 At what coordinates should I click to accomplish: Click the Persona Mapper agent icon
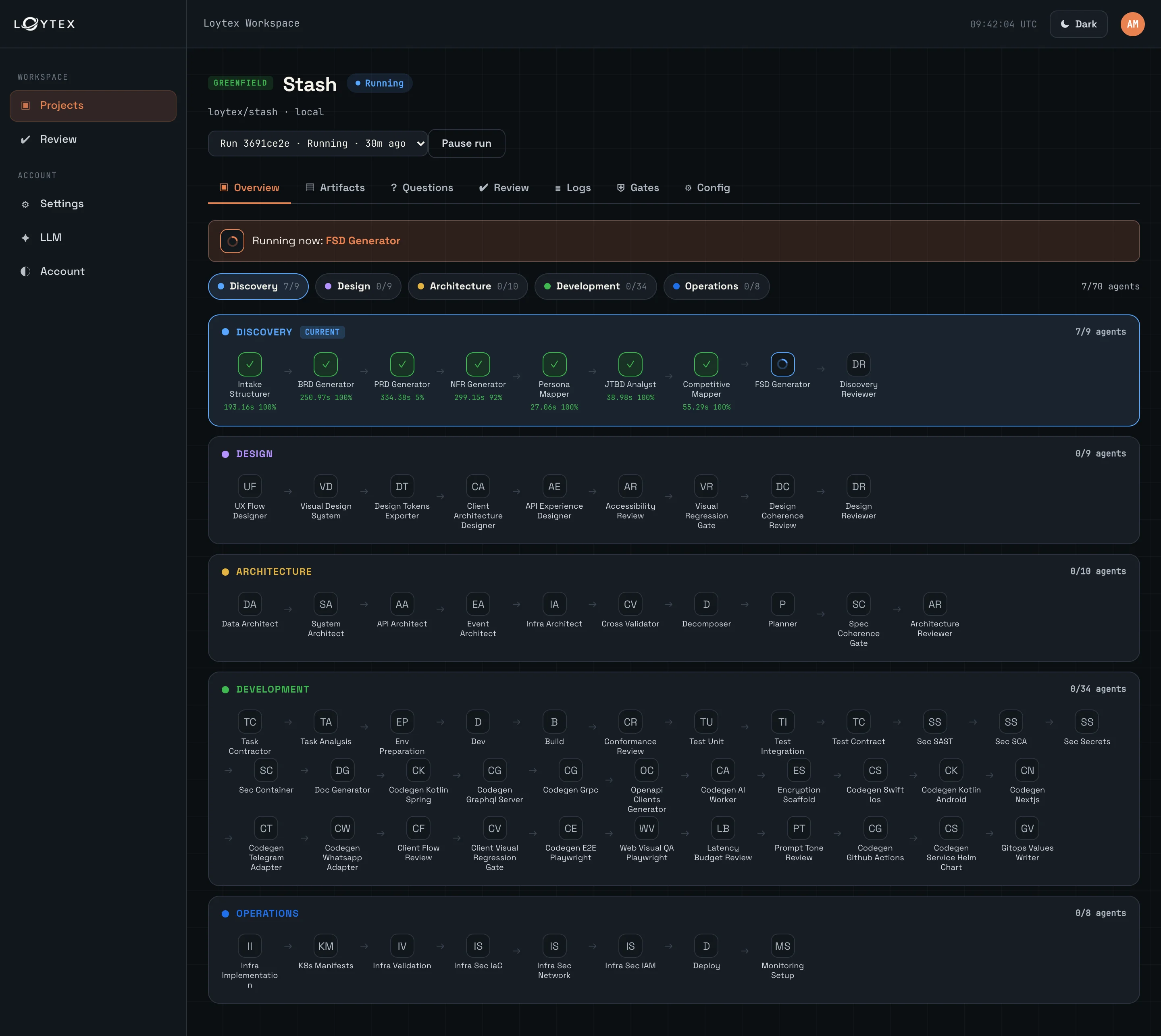tap(554, 364)
